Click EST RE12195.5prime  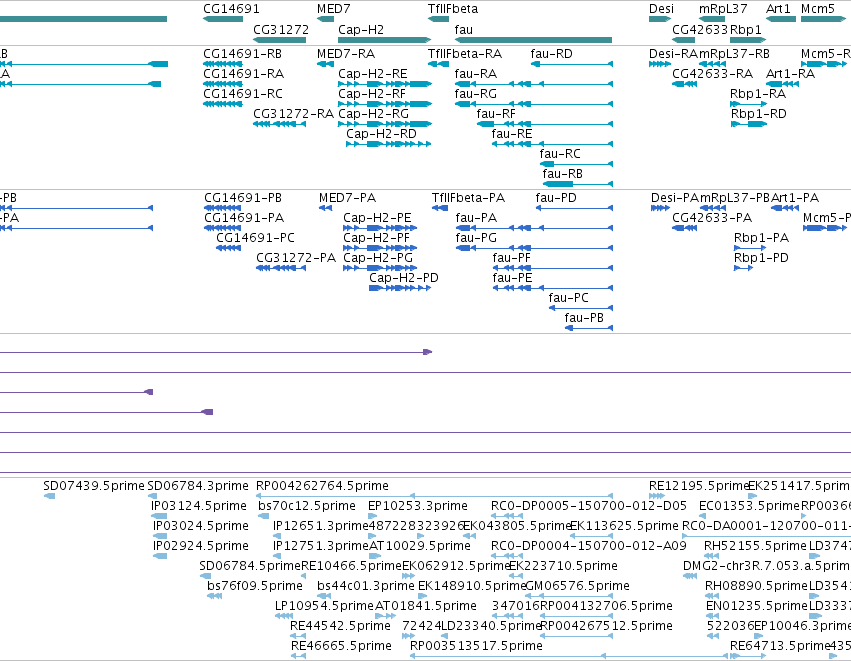[699, 486]
